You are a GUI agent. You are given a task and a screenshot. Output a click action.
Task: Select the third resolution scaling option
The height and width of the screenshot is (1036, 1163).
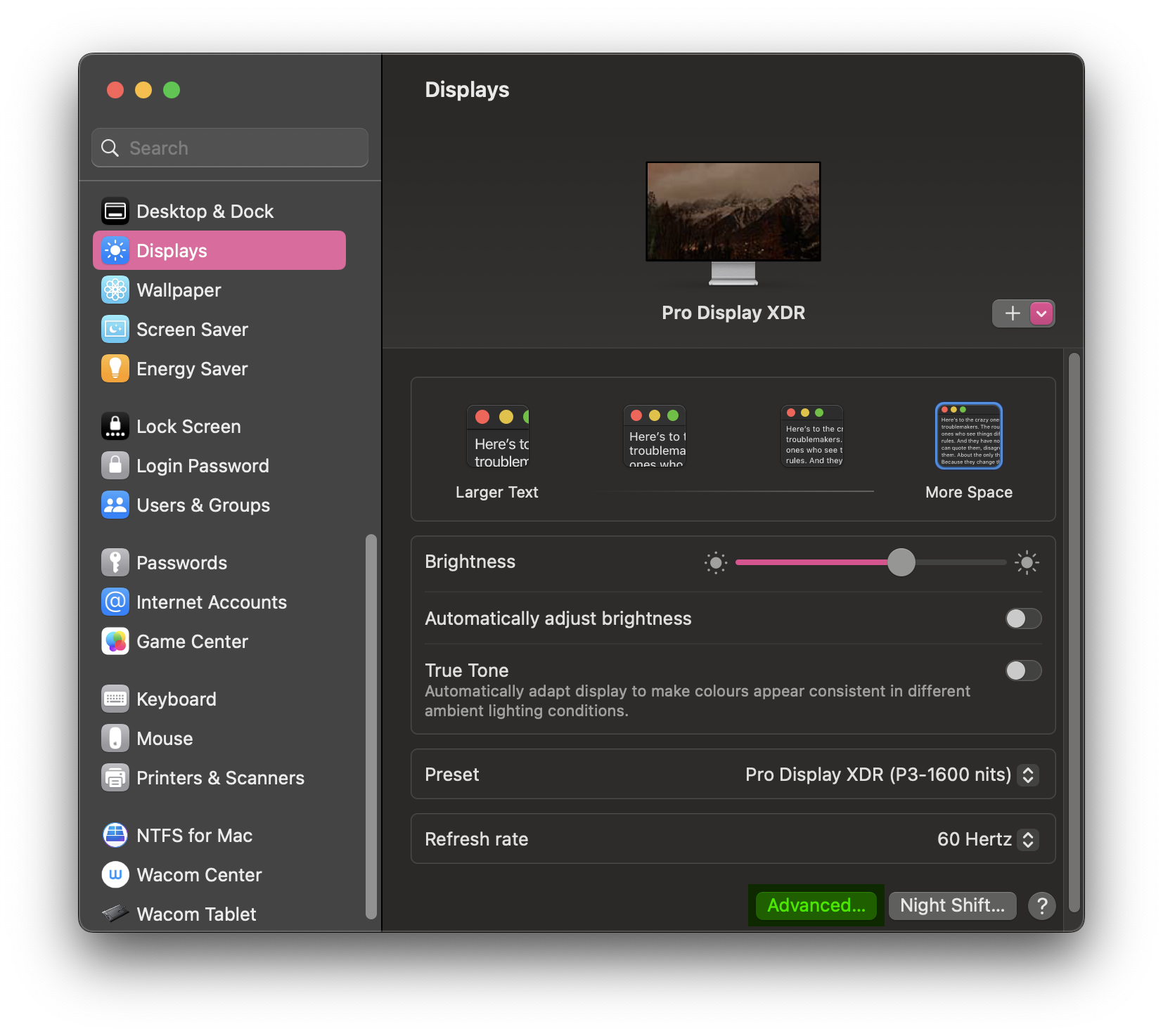click(812, 436)
